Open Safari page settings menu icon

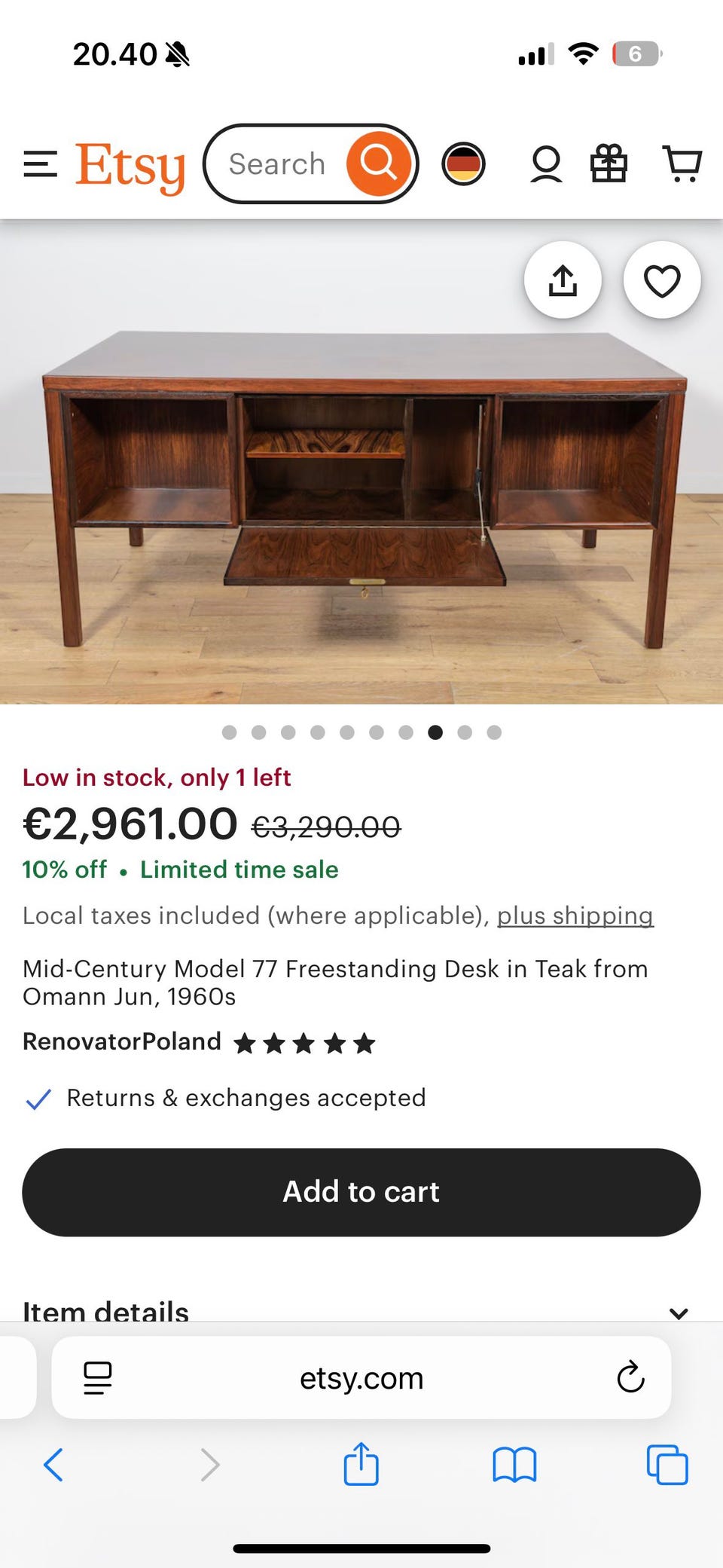coord(97,1378)
